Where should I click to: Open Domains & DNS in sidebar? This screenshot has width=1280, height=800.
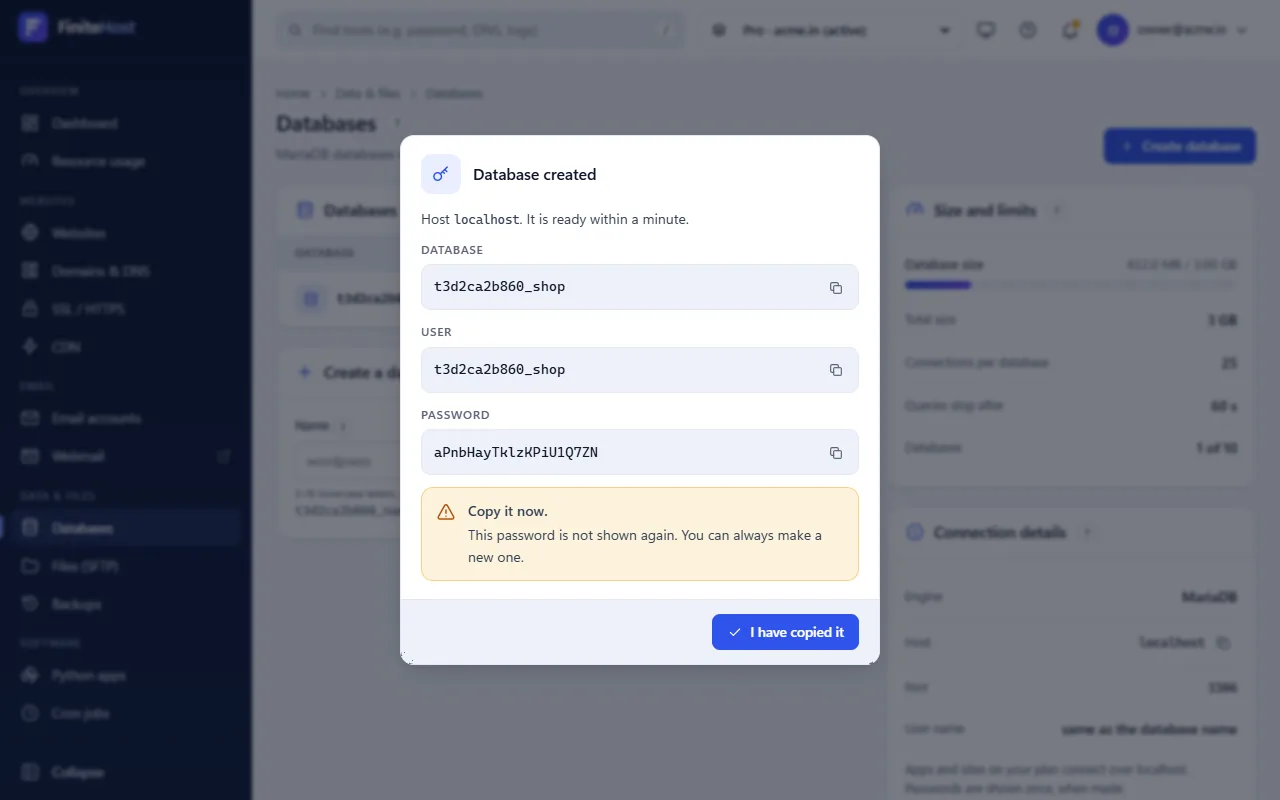126,271
